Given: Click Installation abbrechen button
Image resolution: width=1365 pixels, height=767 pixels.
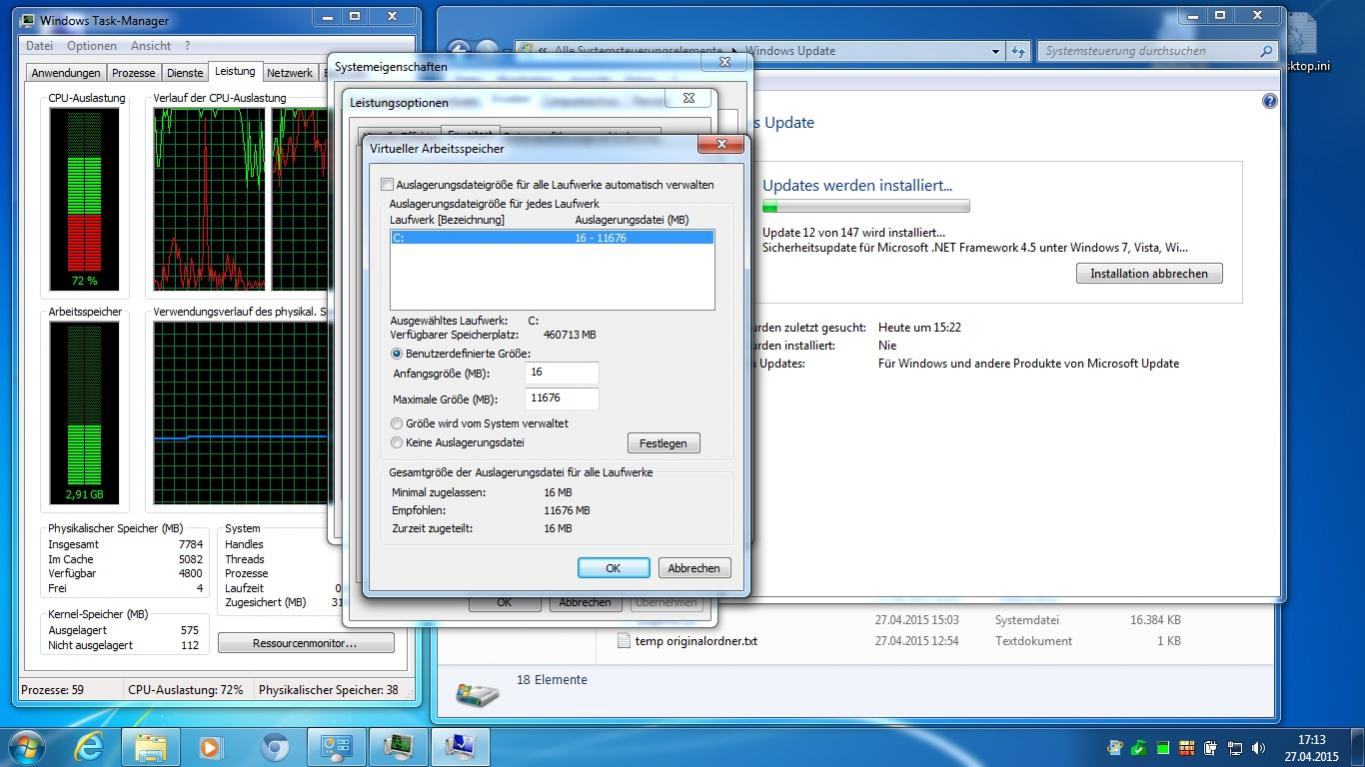Looking at the screenshot, I should pos(1149,274).
